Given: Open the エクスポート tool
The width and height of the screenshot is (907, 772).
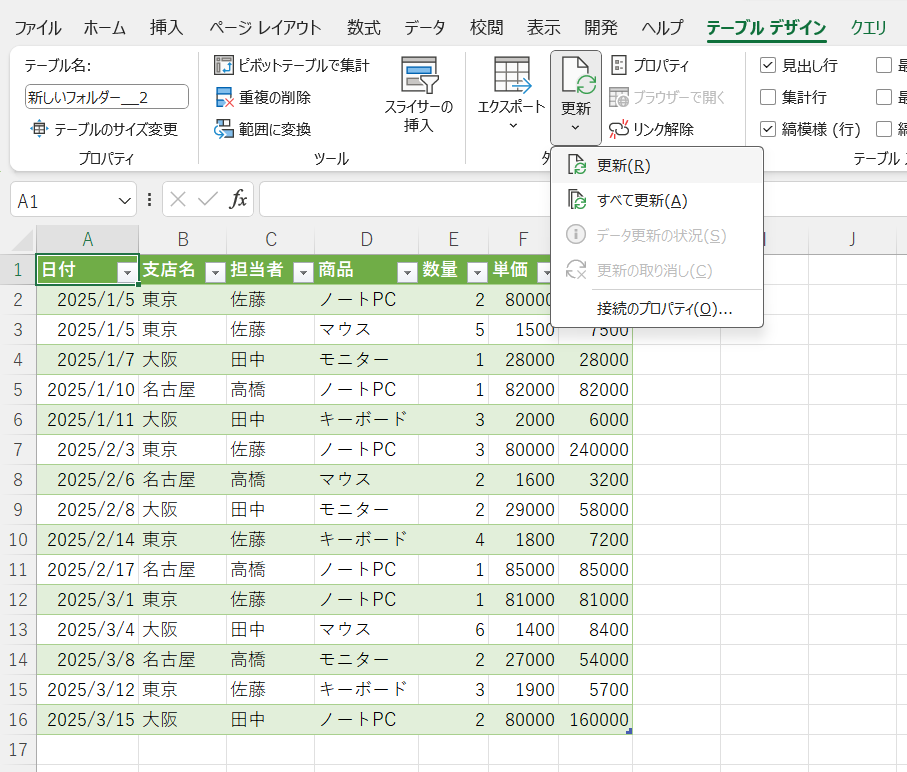Looking at the screenshot, I should (x=513, y=95).
